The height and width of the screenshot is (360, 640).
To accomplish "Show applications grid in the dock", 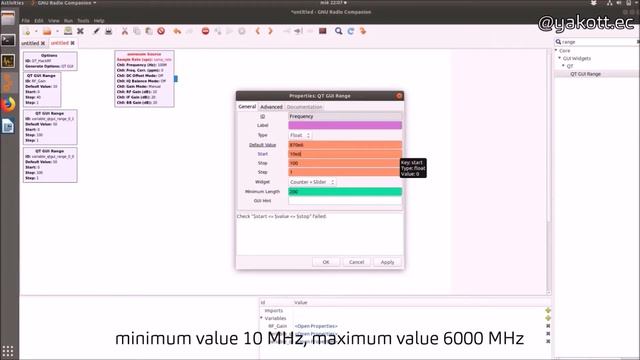I will coord(8,351).
